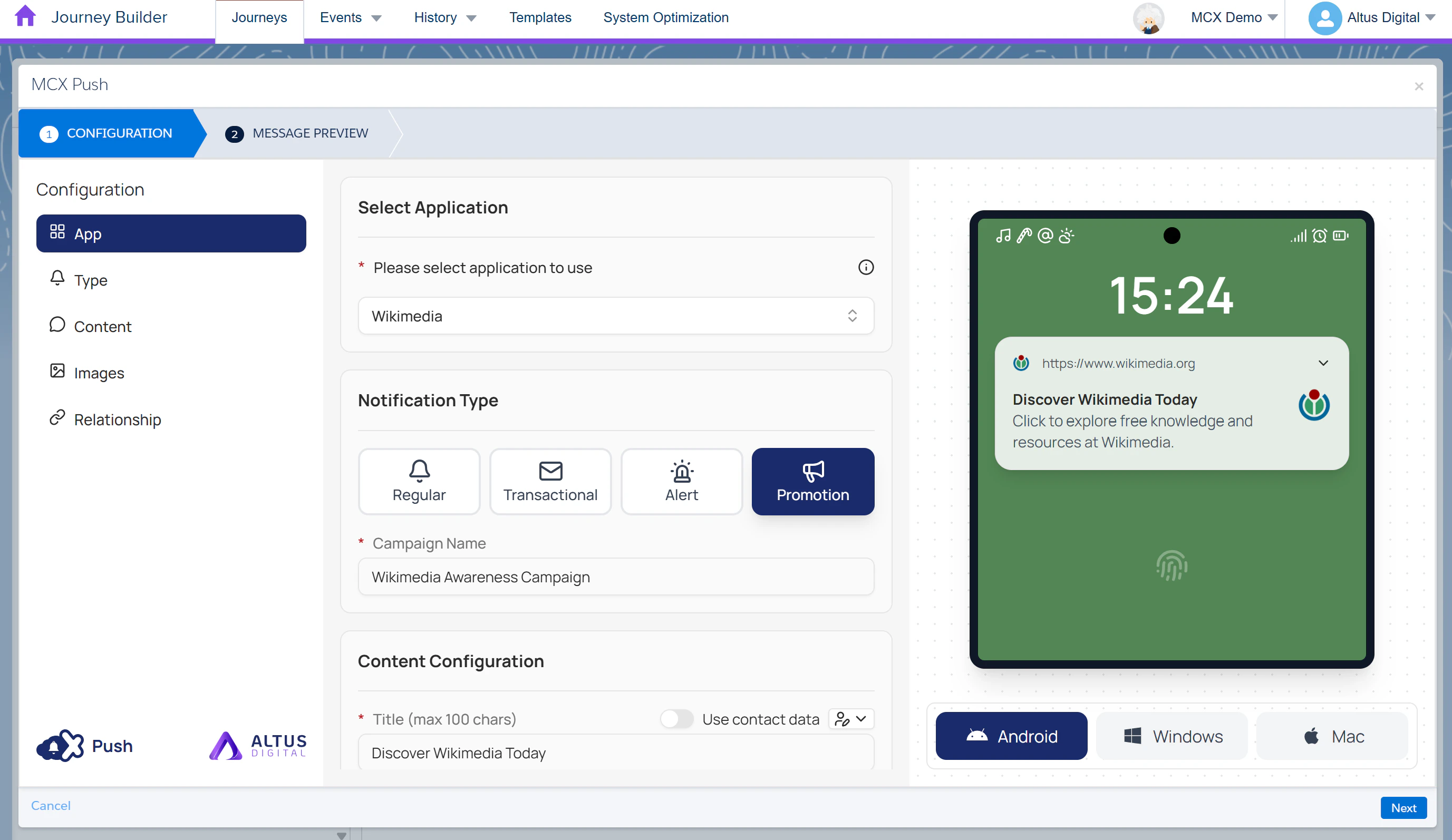Click the picture icon beside Images
This screenshot has height=840, width=1452.
(x=57, y=371)
